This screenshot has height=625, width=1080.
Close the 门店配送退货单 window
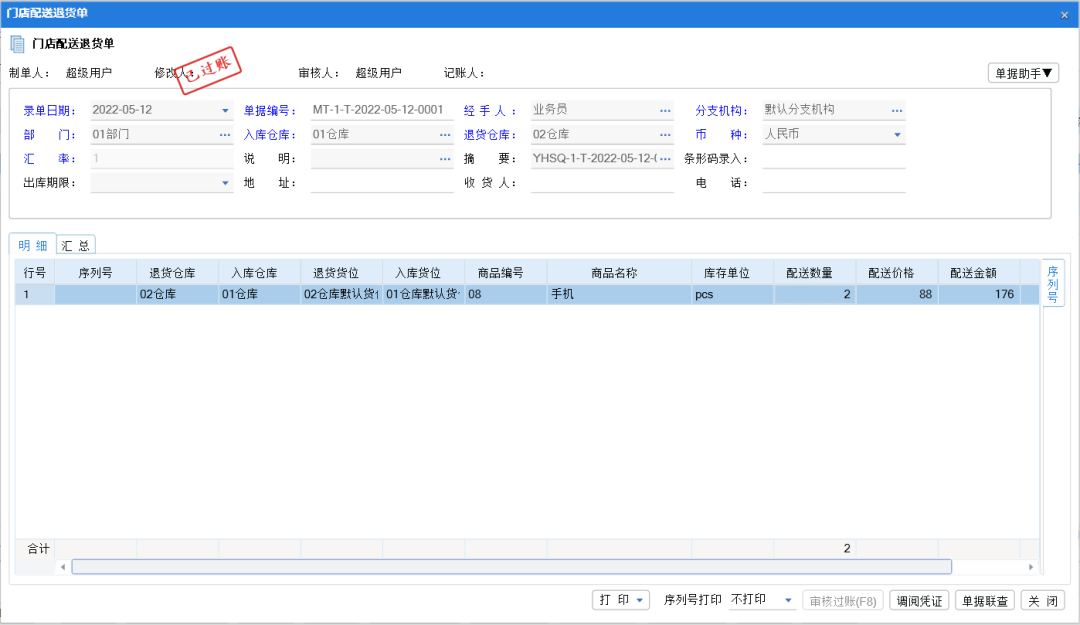pos(1064,14)
